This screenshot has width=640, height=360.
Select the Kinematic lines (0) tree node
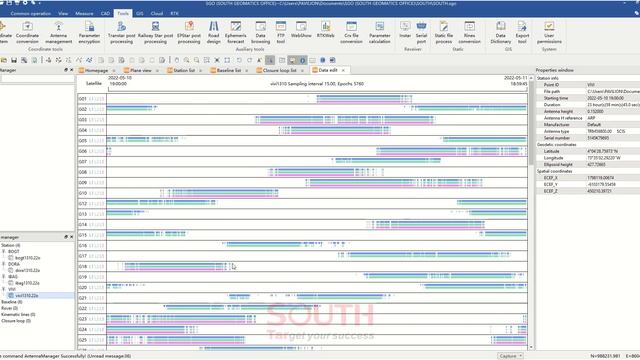click(x=18, y=314)
